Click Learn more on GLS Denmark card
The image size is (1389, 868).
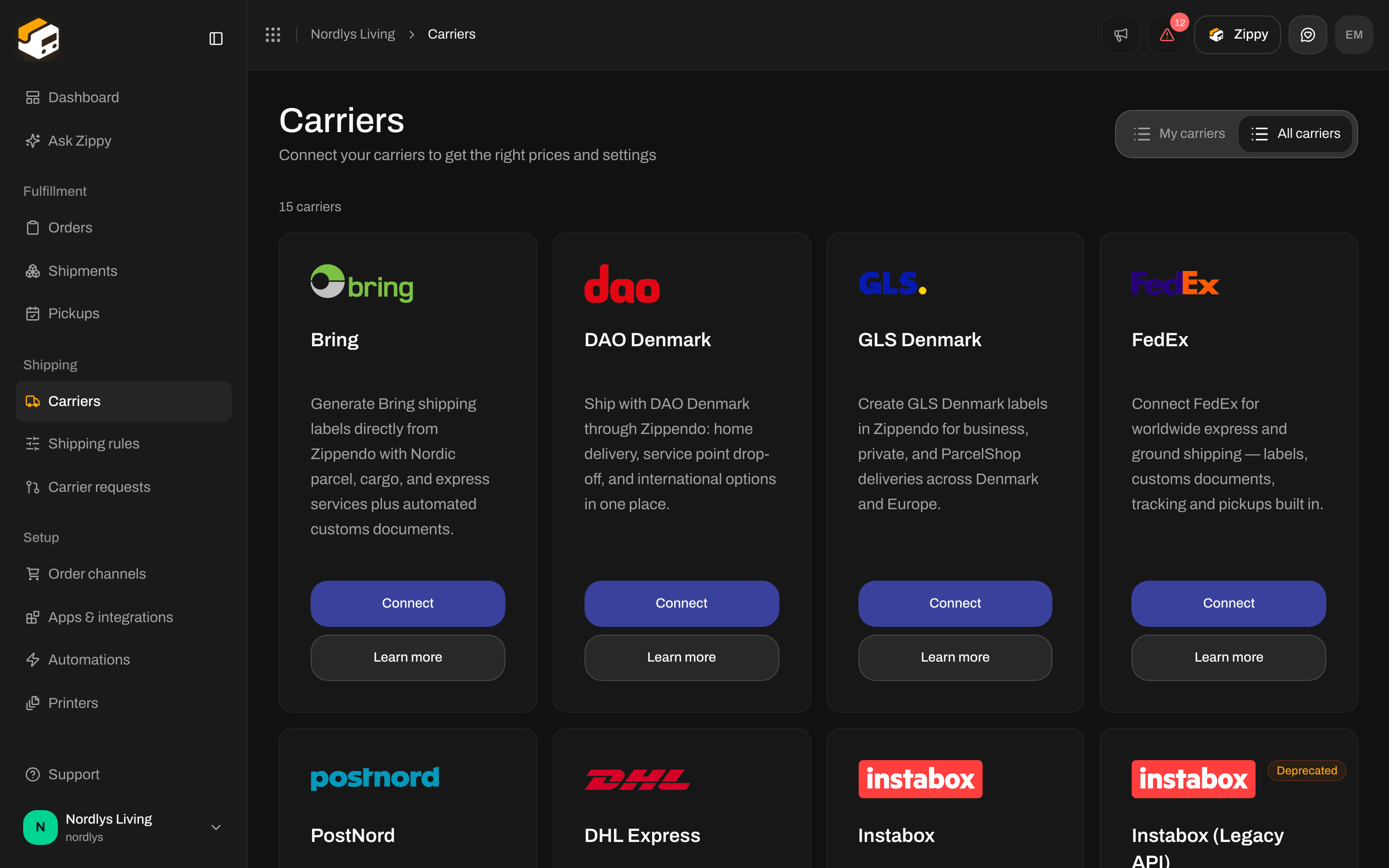click(955, 657)
